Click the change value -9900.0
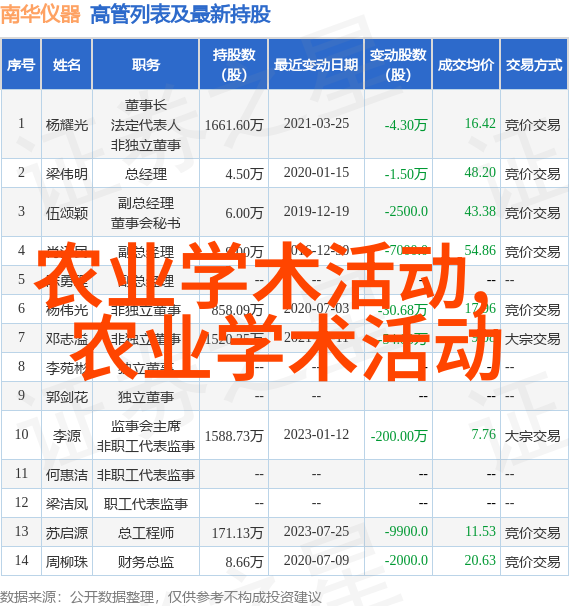Image resolution: width=569 pixels, height=606 pixels. [406, 532]
